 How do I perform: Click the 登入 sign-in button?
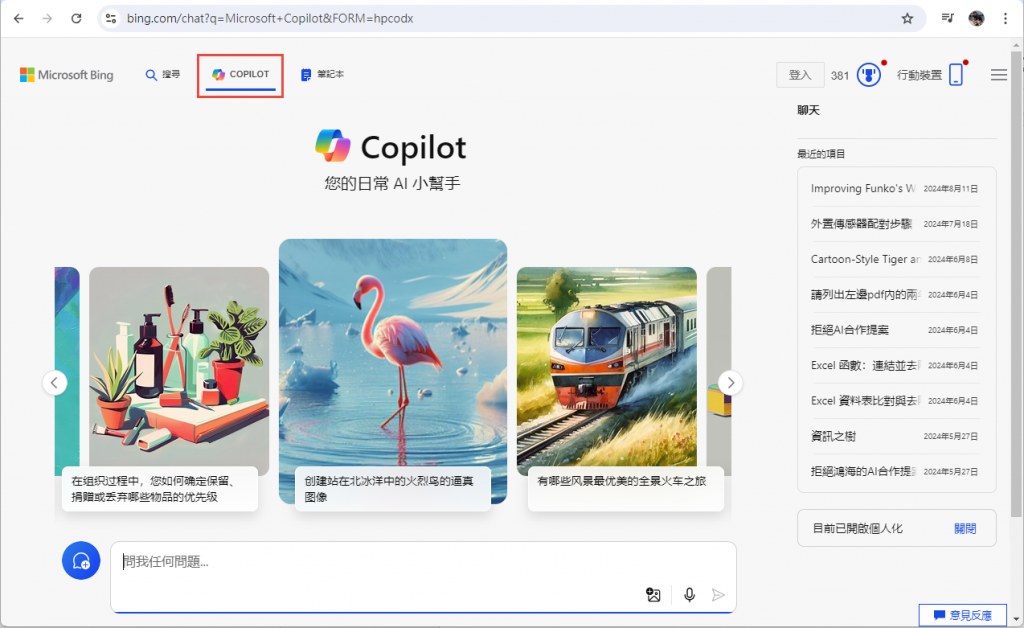pos(799,75)
